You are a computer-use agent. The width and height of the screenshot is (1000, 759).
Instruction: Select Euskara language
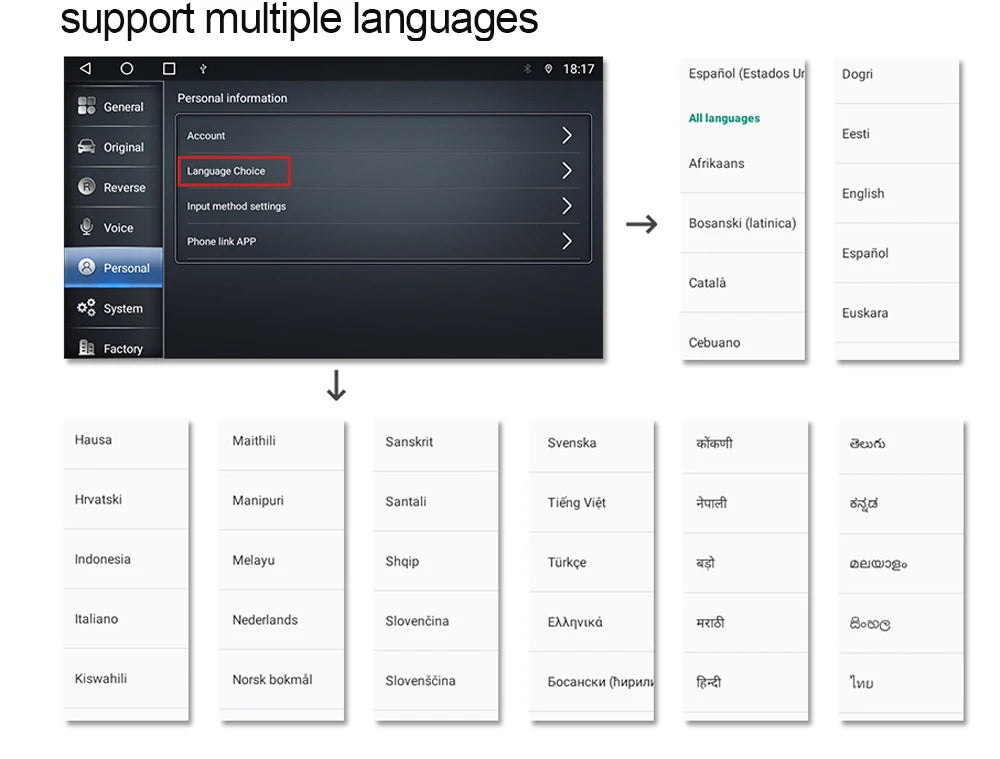pos(897,313)
